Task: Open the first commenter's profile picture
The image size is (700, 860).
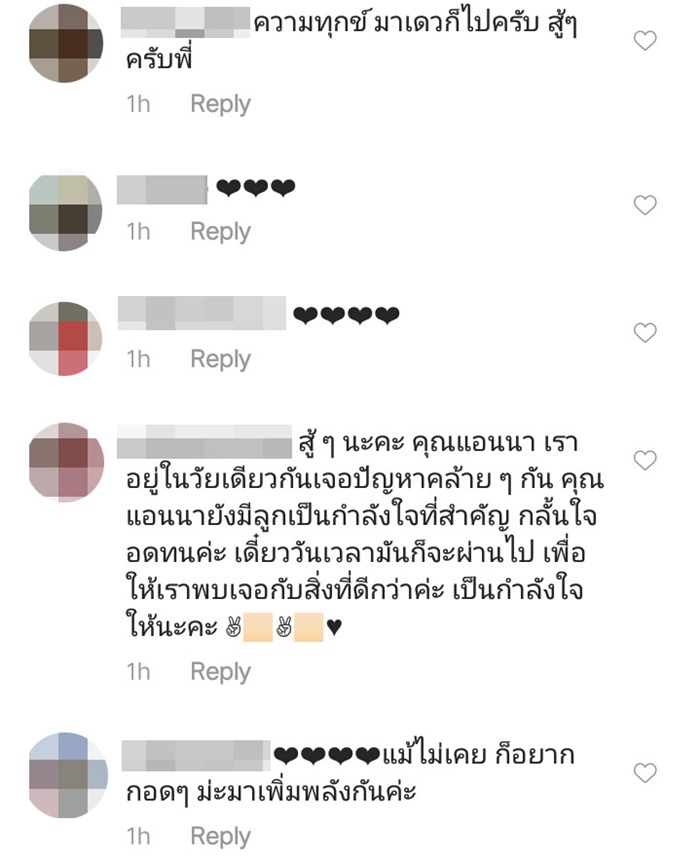Action: (x=66, y=43)
